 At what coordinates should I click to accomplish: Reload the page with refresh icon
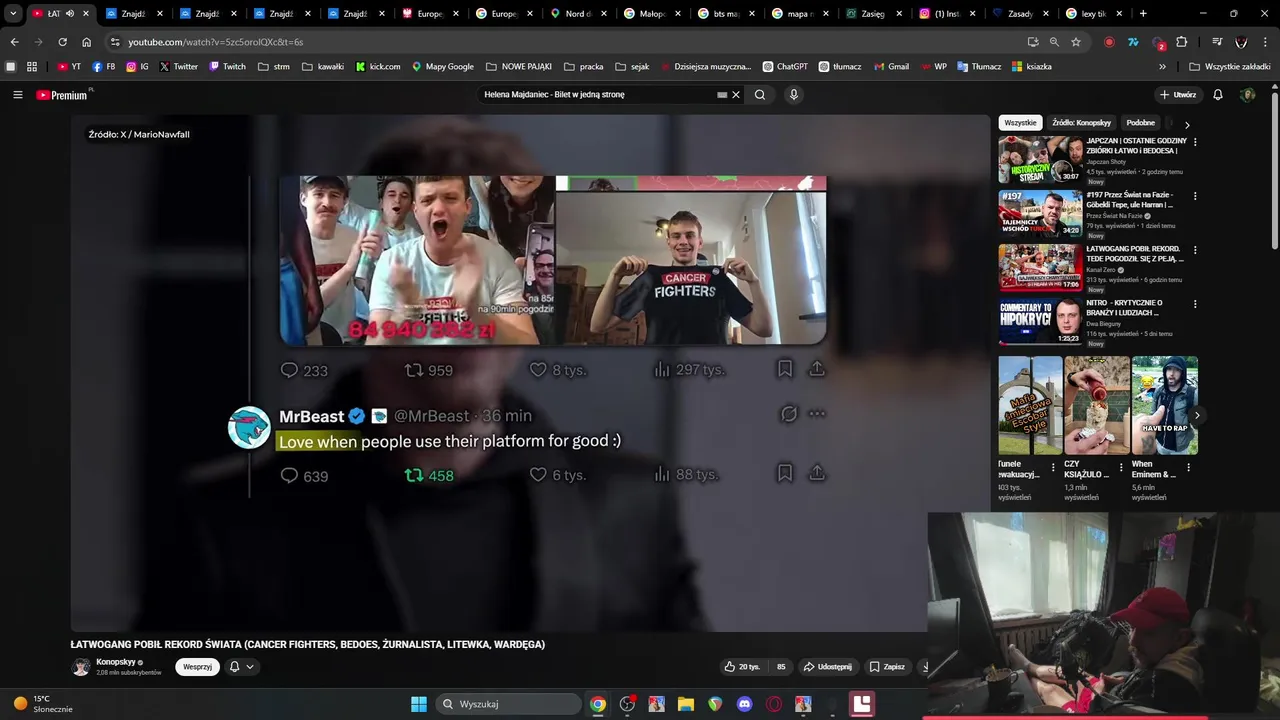pos(62,42)
